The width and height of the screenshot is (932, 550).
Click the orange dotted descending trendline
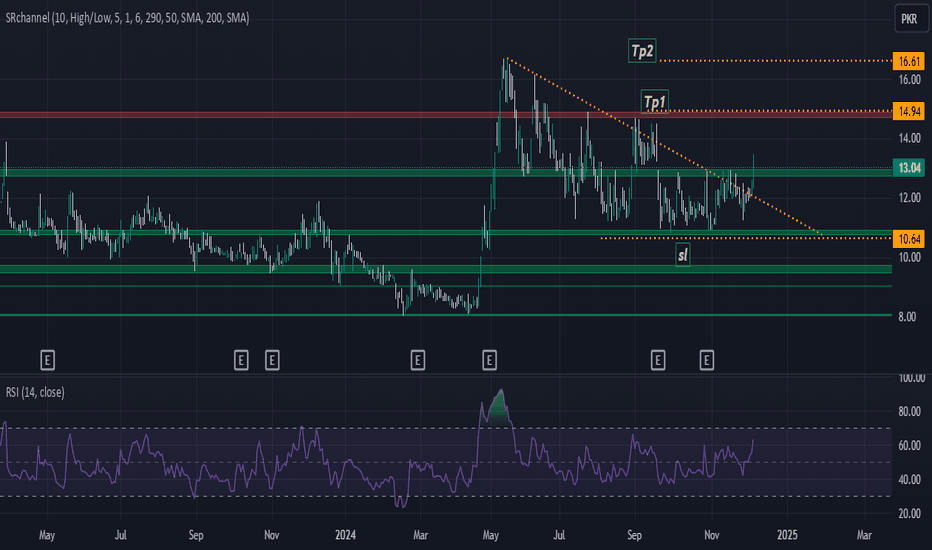point(664,146)
